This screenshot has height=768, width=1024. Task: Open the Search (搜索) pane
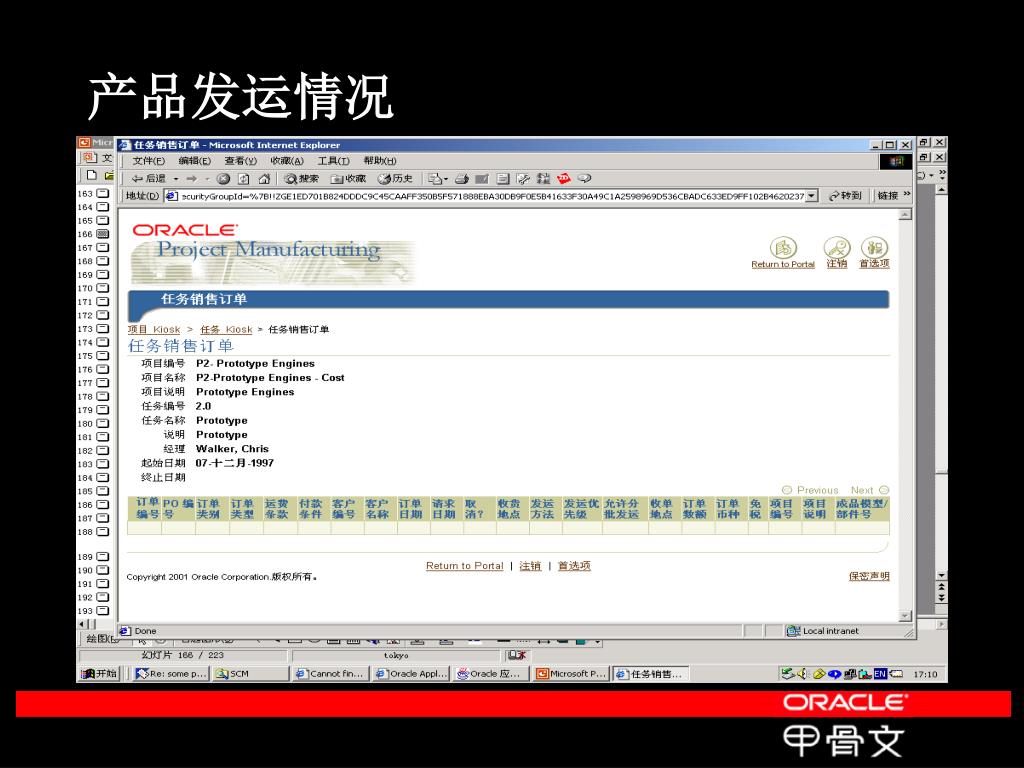coord(301,178)
